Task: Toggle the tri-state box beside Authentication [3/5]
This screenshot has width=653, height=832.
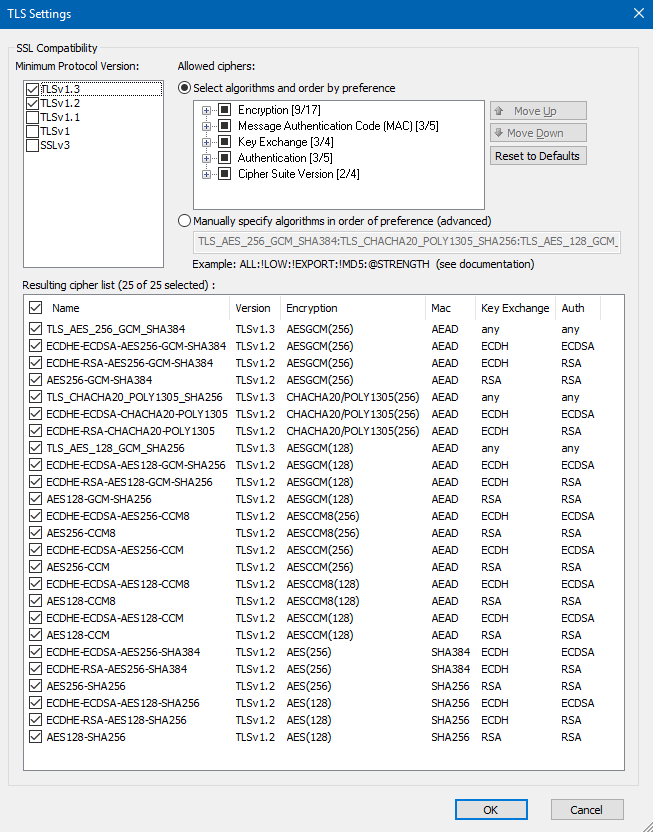Action: (x=224, y=158)
